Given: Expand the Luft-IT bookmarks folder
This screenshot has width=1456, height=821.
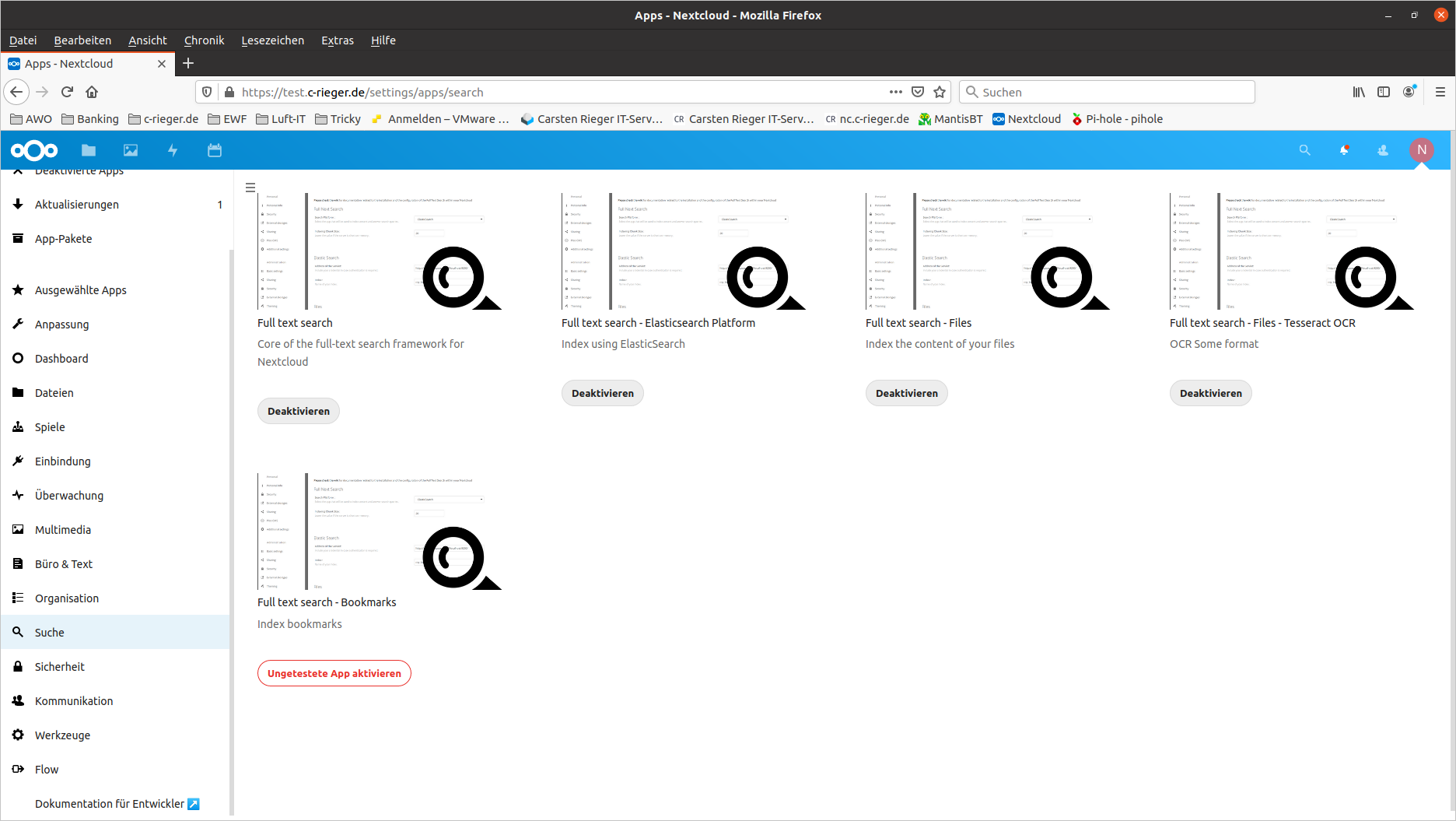Looking at the screenshot, I should pos(281,119).
